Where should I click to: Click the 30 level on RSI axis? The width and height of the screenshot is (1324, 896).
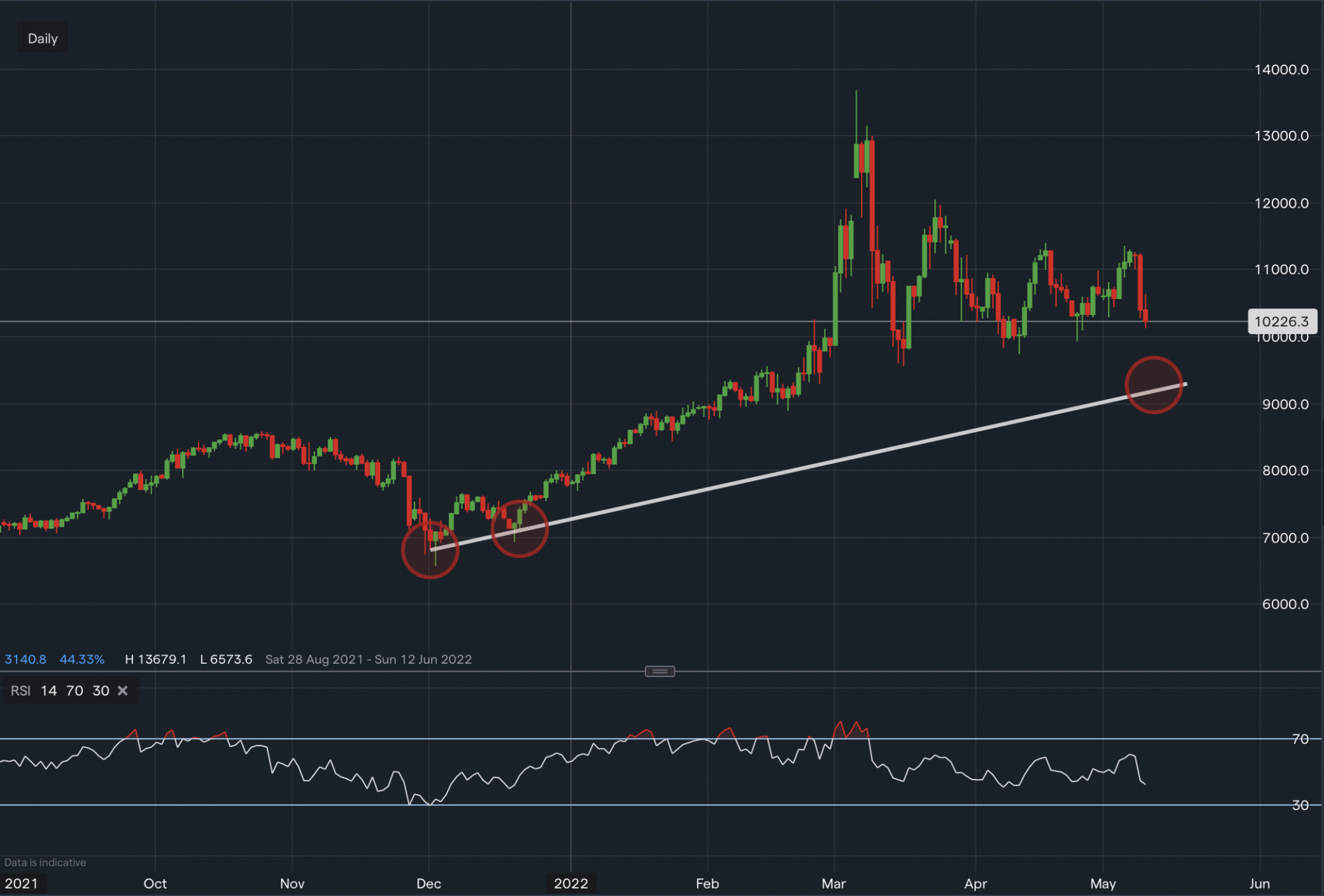coord(1300,805)
